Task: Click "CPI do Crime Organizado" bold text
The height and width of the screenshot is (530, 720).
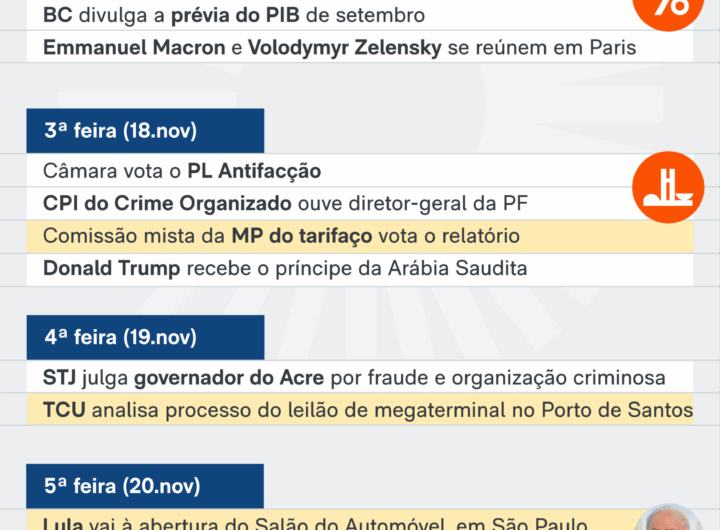Action: [x=167, y=203]
